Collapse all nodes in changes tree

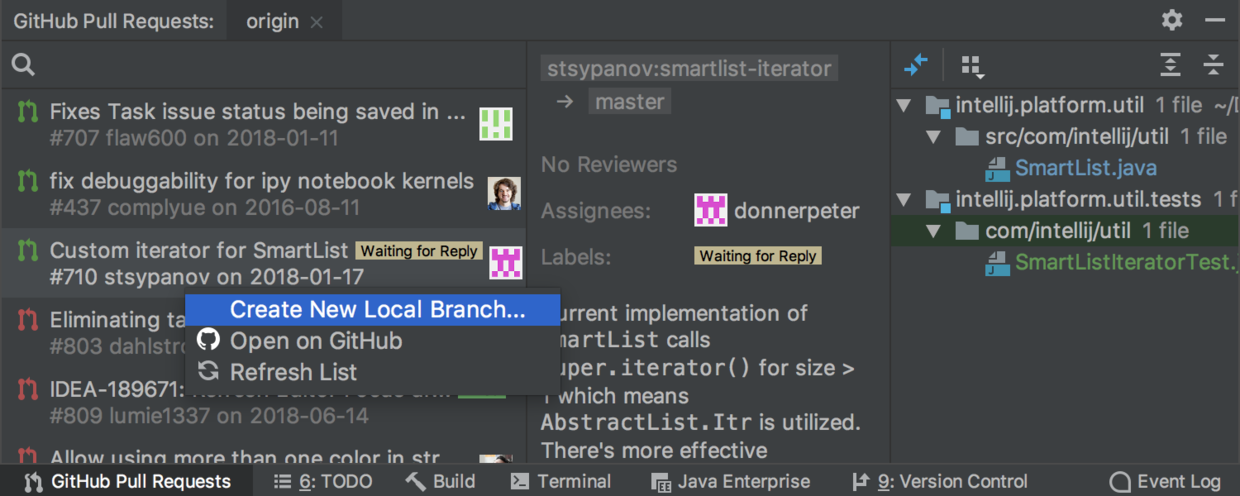tap(1213, 65)
